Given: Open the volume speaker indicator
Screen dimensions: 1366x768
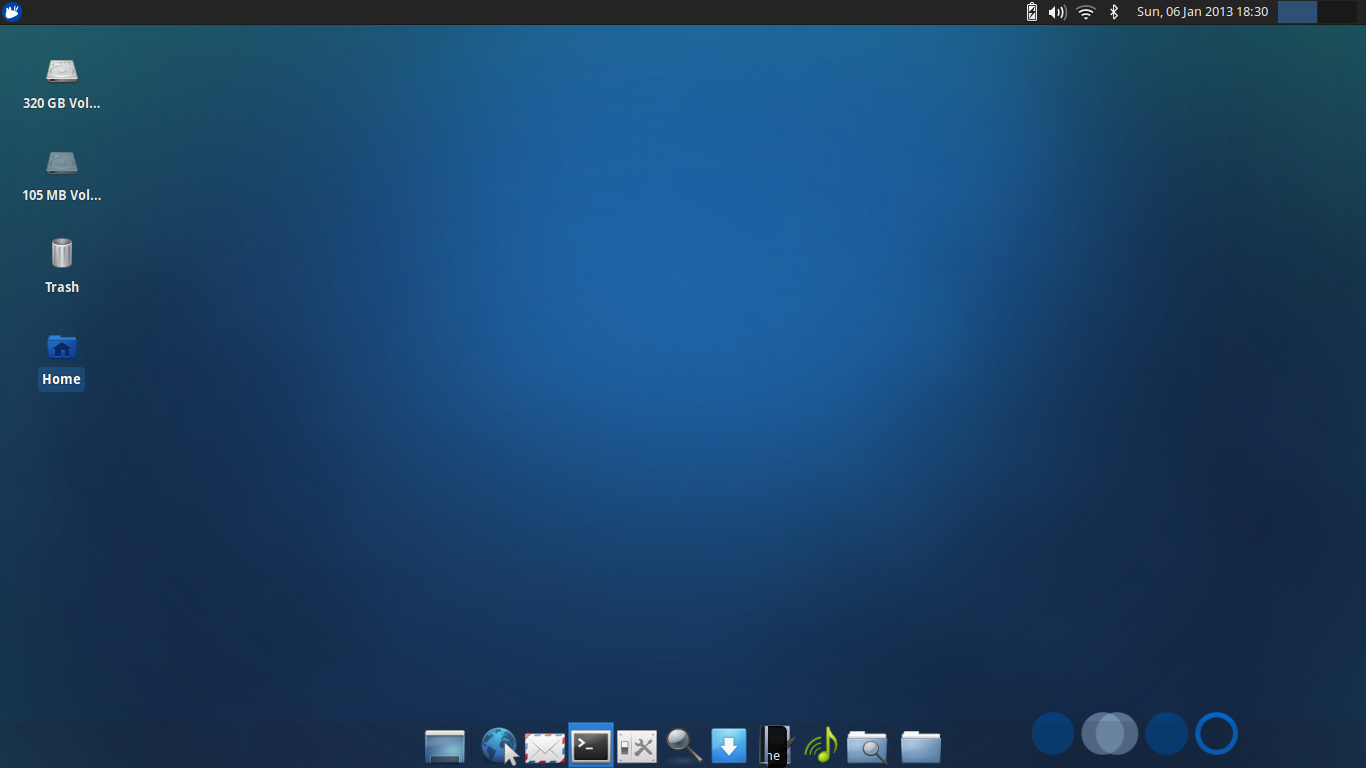Looking at the screenshot, I should (x=1057, y=12).
